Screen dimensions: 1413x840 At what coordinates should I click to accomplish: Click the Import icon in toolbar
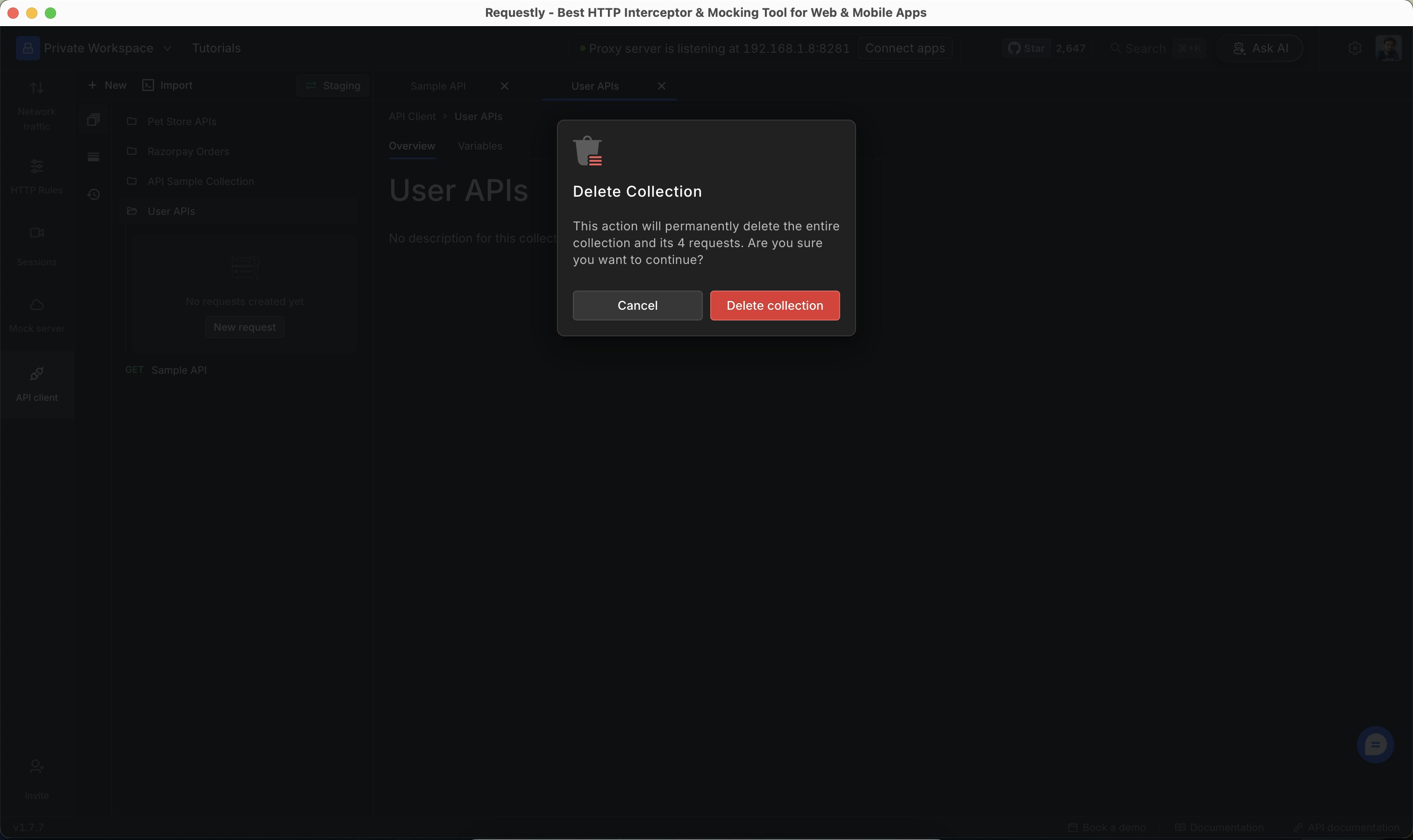click(x=148, y=85)
